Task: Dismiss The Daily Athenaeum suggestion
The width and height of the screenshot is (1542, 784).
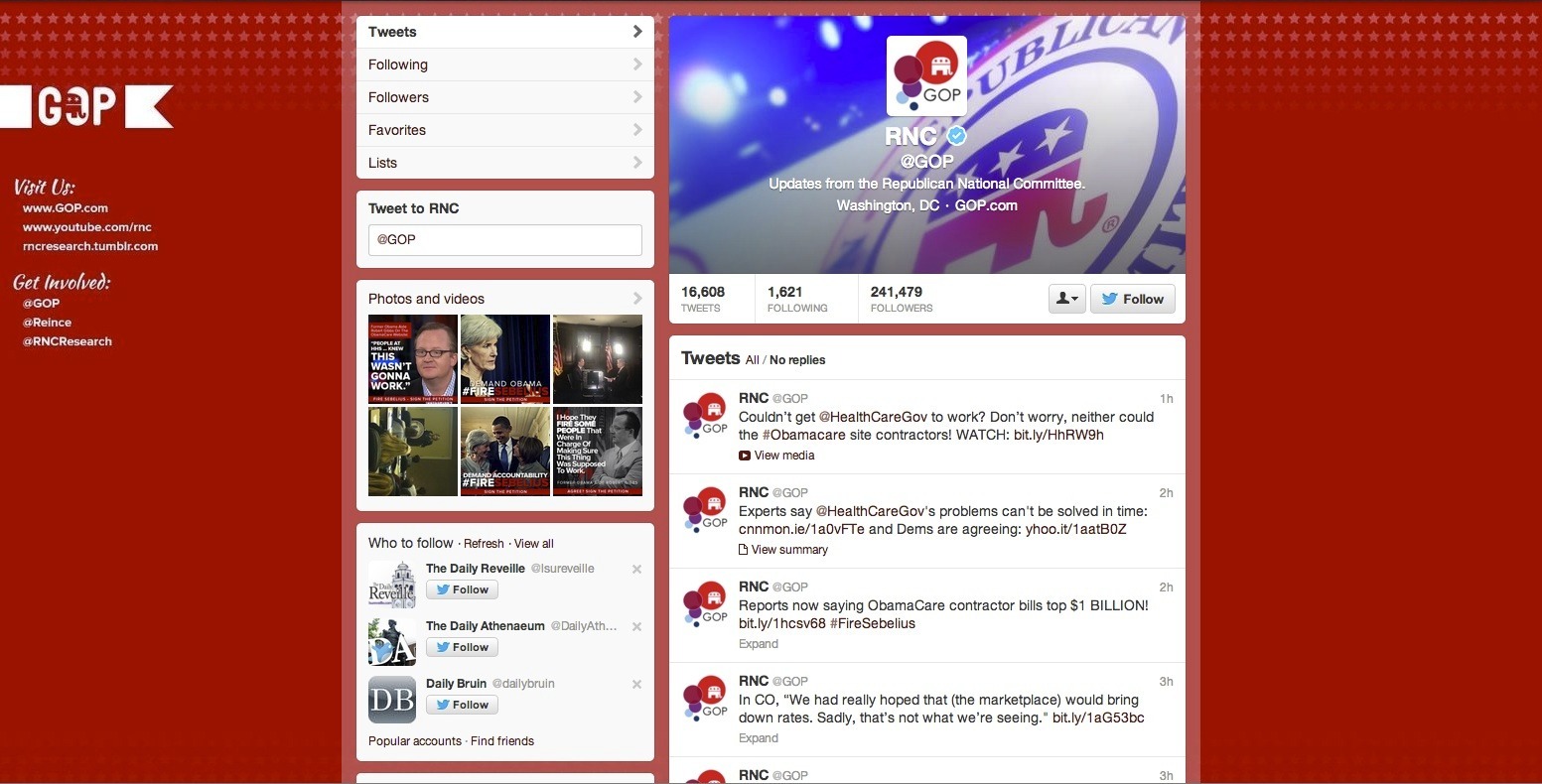Action: point(636,626)
